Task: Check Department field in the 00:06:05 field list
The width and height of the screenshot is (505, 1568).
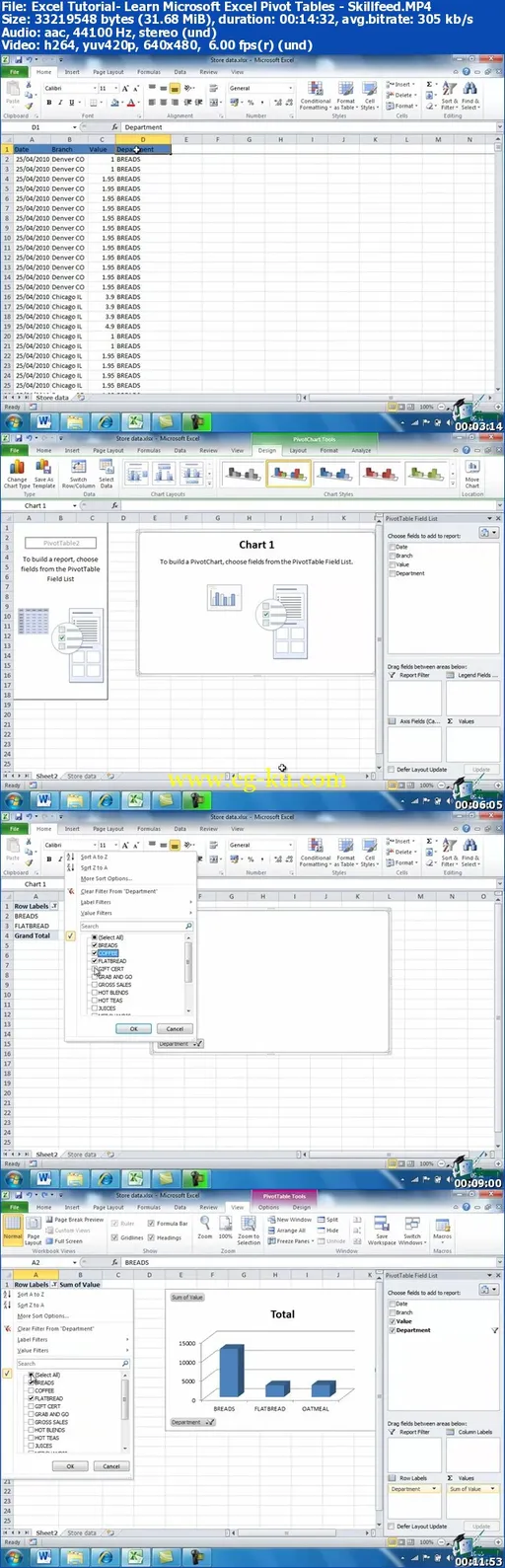Action: (393, 573)
